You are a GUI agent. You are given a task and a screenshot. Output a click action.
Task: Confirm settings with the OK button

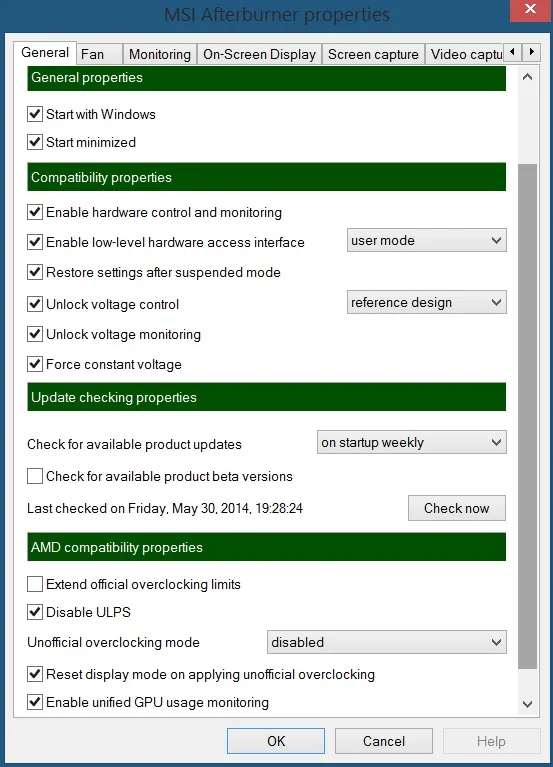pyautogui.click(x=276, y=741)
